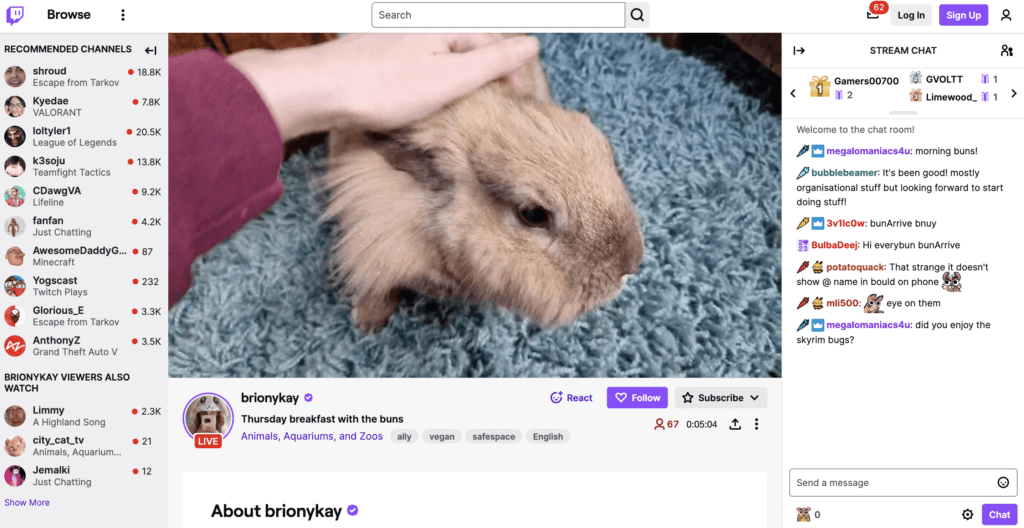Collapse the recommended channels sidebar
Viewport: 1024px width, 528px height.
pyautogui.click(x=151, y=50)
